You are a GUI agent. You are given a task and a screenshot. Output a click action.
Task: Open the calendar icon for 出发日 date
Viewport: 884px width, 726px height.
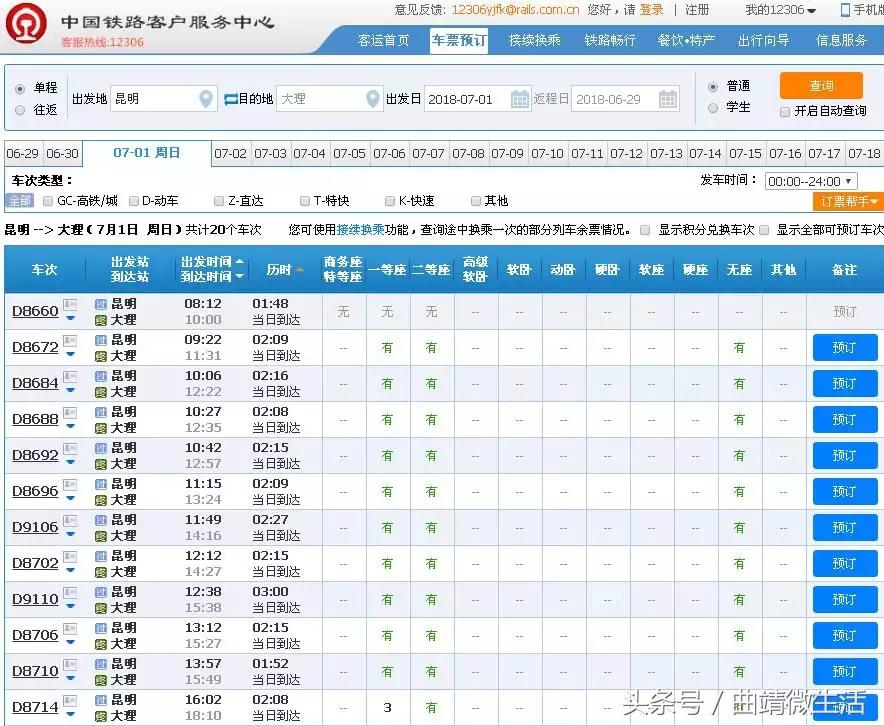521,100
